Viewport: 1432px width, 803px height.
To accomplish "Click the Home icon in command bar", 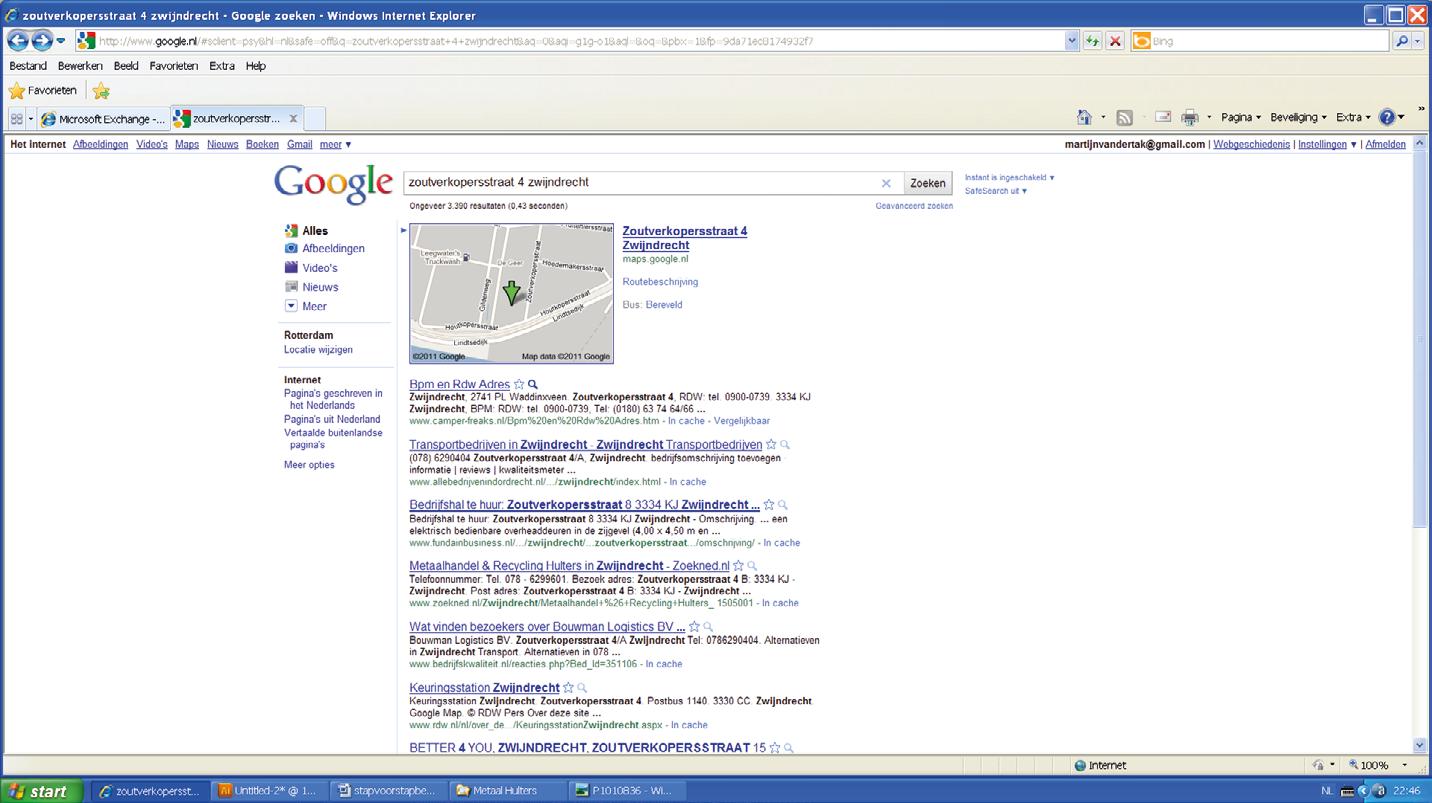I will click(1084, 117).
